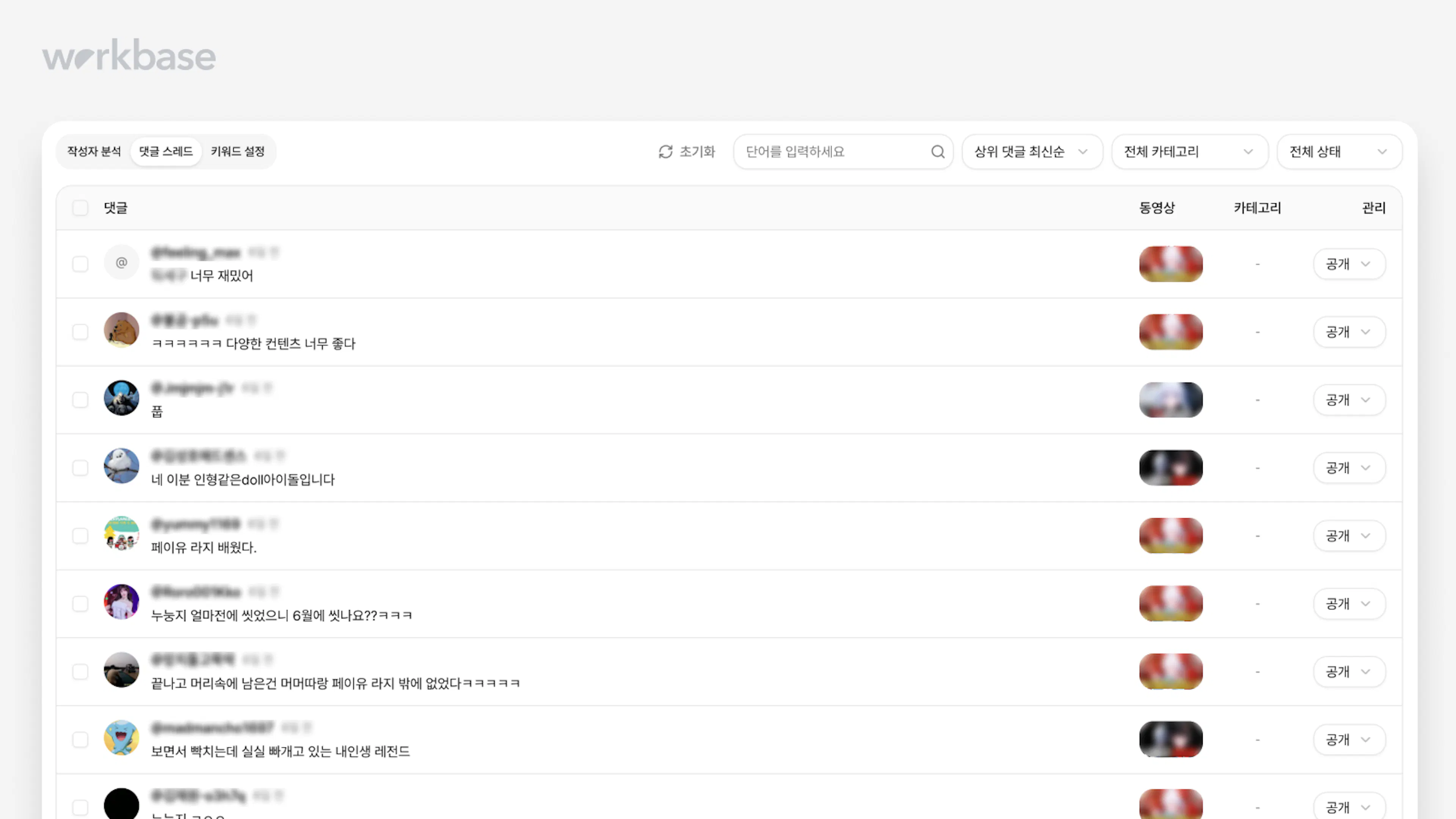Click the workbase logo
The height and width of the screenshot is (819, 1456).
pyautogui.click(x=129, y=55)
